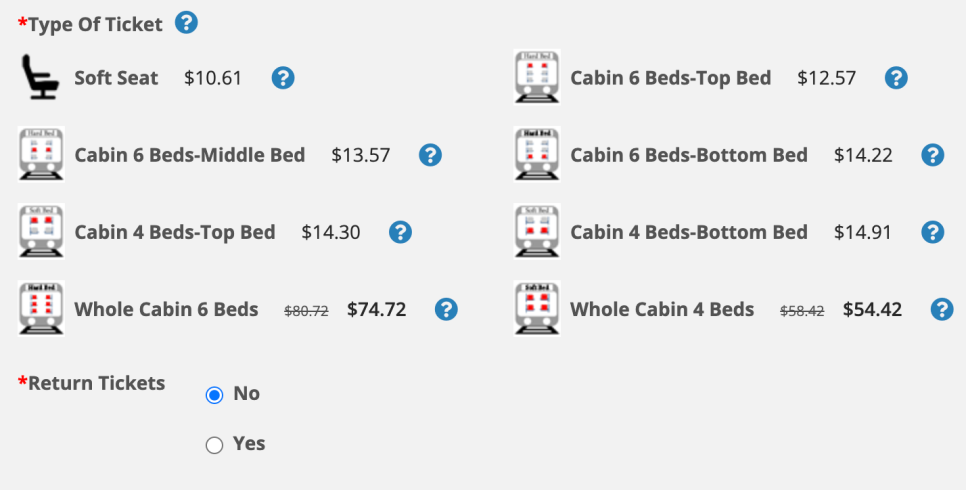Open help for Cabin 6 Beds-Middle Bed
966x490 pixels.
(x=430, y=155)
